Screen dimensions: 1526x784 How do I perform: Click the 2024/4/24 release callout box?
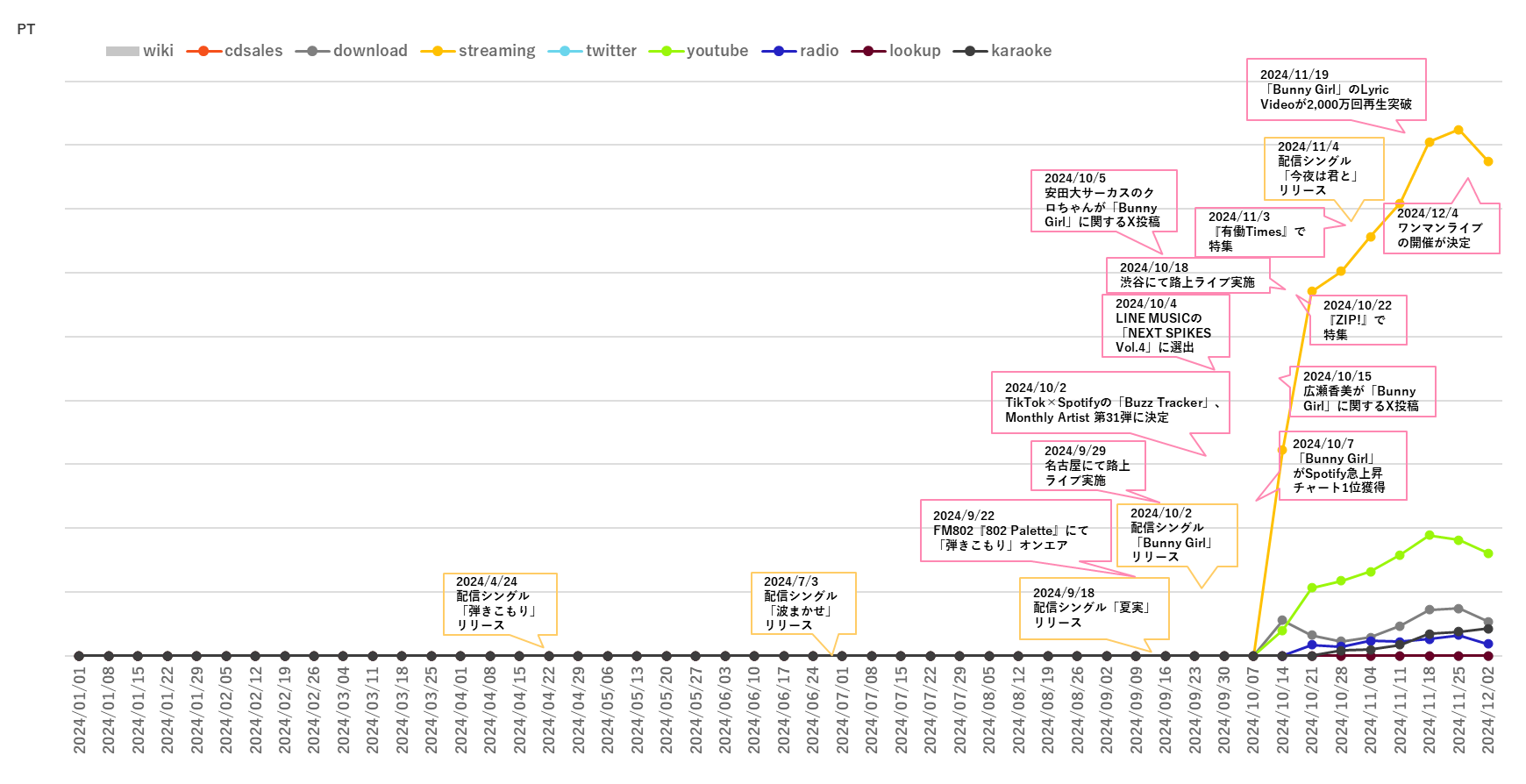pos(499,603)
